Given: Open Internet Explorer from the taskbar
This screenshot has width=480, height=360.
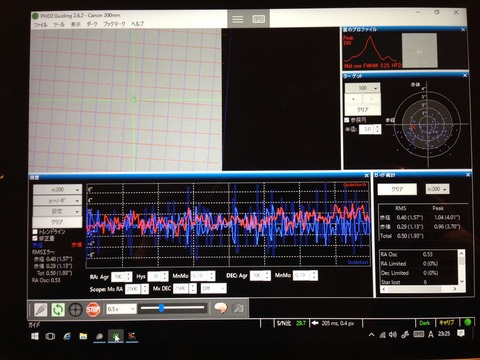Looking at the screenshot, I should pyautogui.click(x=67, y=336).
